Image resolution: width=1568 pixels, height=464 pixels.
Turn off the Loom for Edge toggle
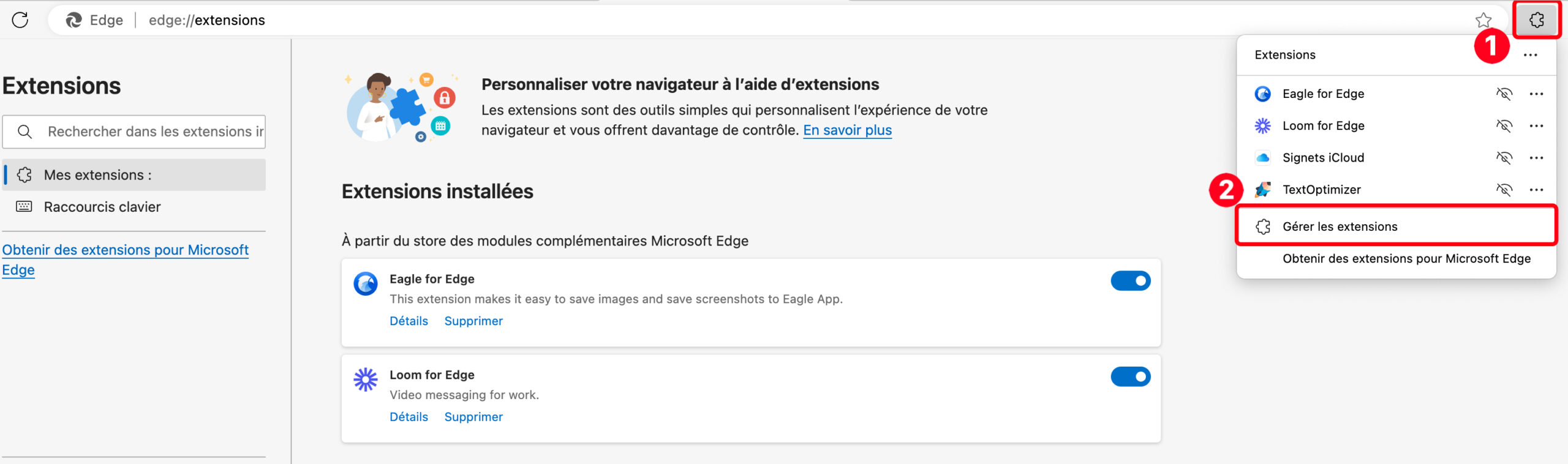[x=1131, y=376]
